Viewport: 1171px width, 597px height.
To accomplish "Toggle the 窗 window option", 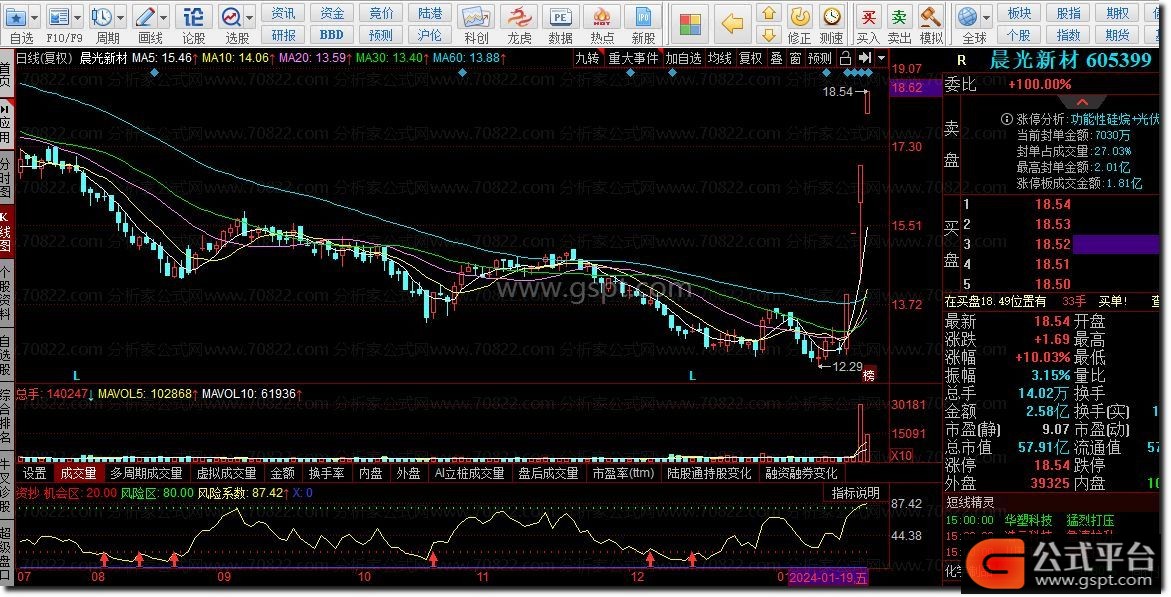I will click(x=795, y=58).
